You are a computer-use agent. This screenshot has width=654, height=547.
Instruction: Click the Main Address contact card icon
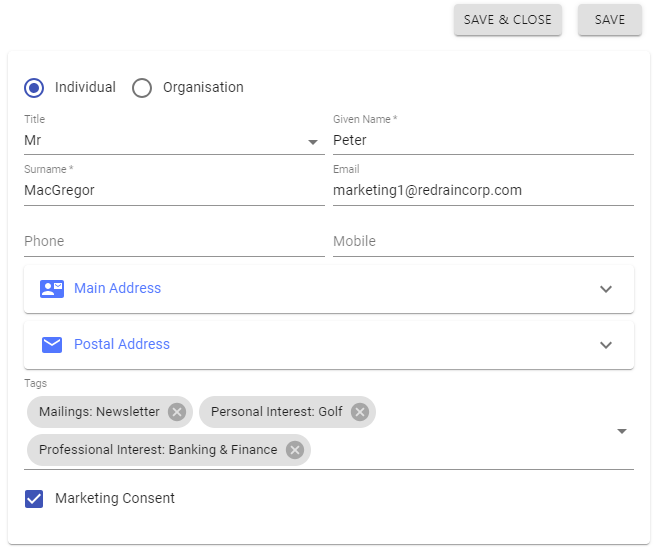52,289
